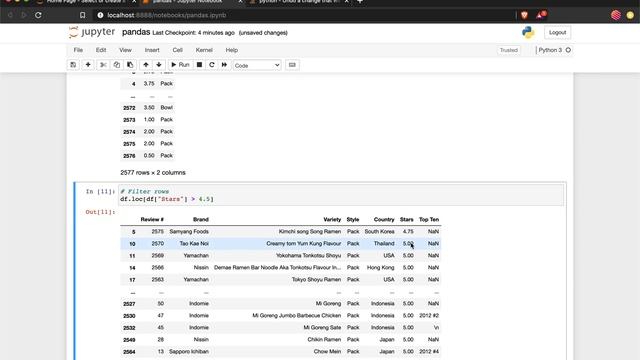
Task: Move selected cell up arrow
Action: (x=146, y=65)
